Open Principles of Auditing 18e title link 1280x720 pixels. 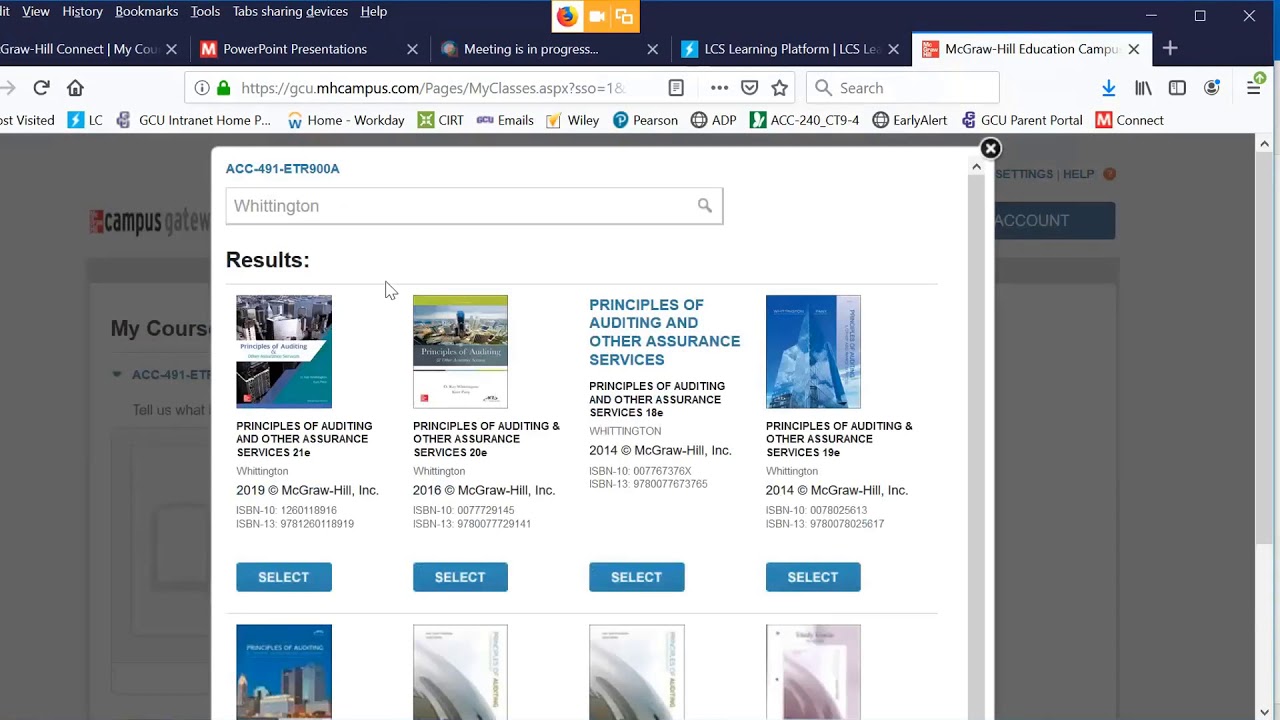click(x=665, y=332)
